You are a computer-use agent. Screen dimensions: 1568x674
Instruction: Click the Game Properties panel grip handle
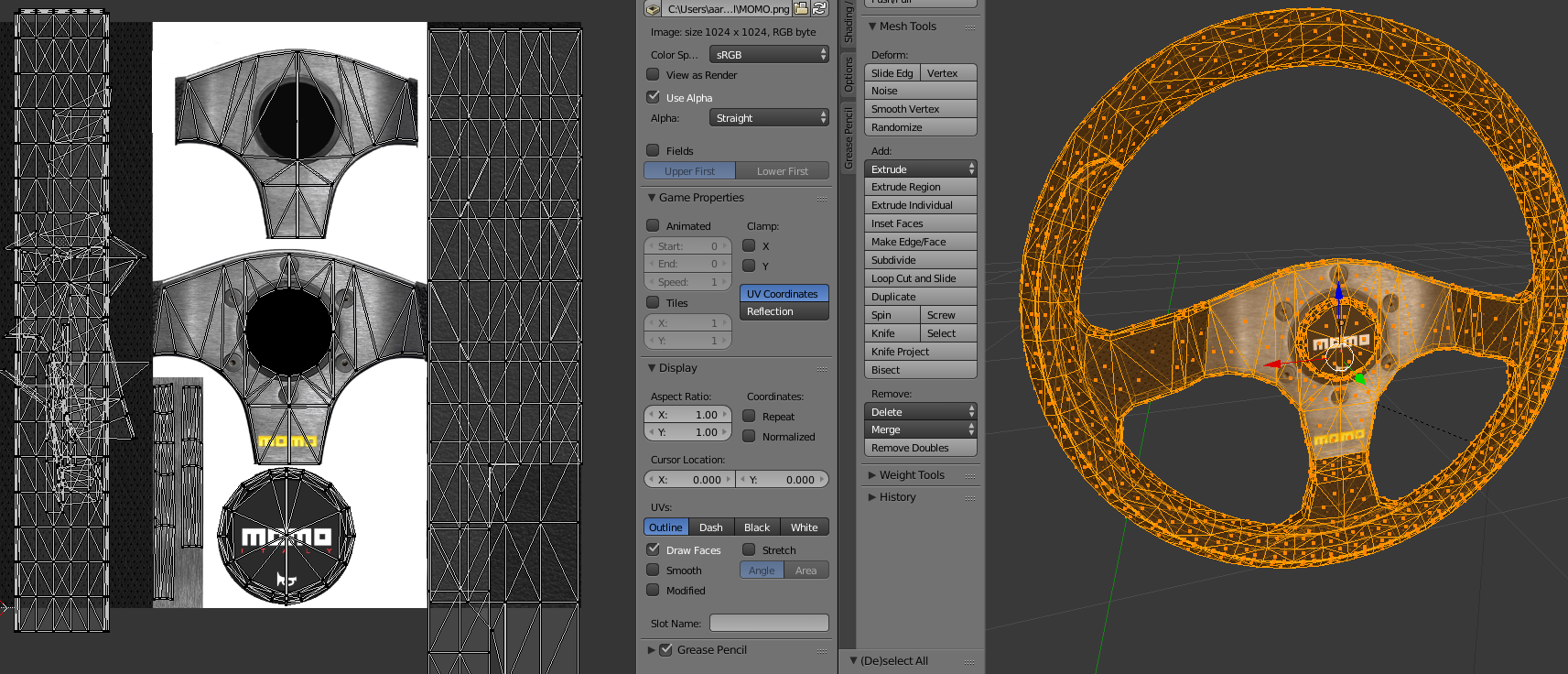tap(822, 199)
